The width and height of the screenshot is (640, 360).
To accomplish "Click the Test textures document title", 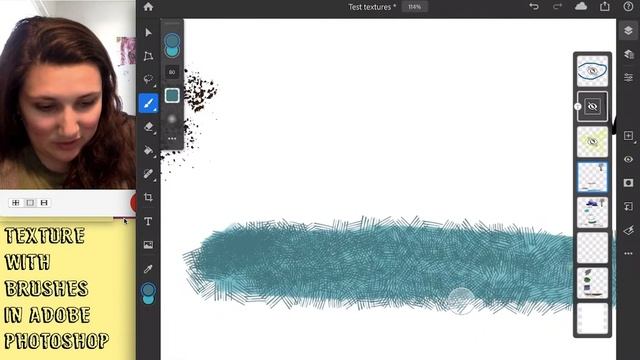I will click(371, 7).
